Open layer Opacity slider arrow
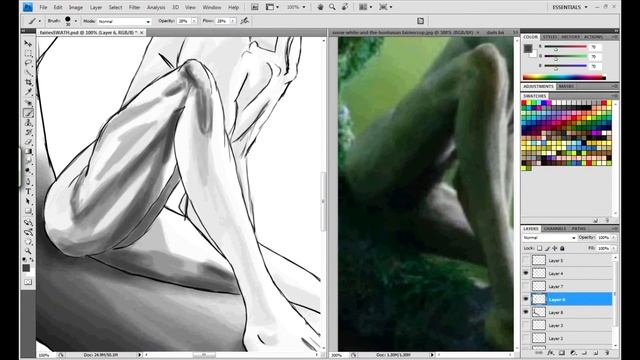Image resolution: width=640 pixels, height=360 pixels. [613, 238]
